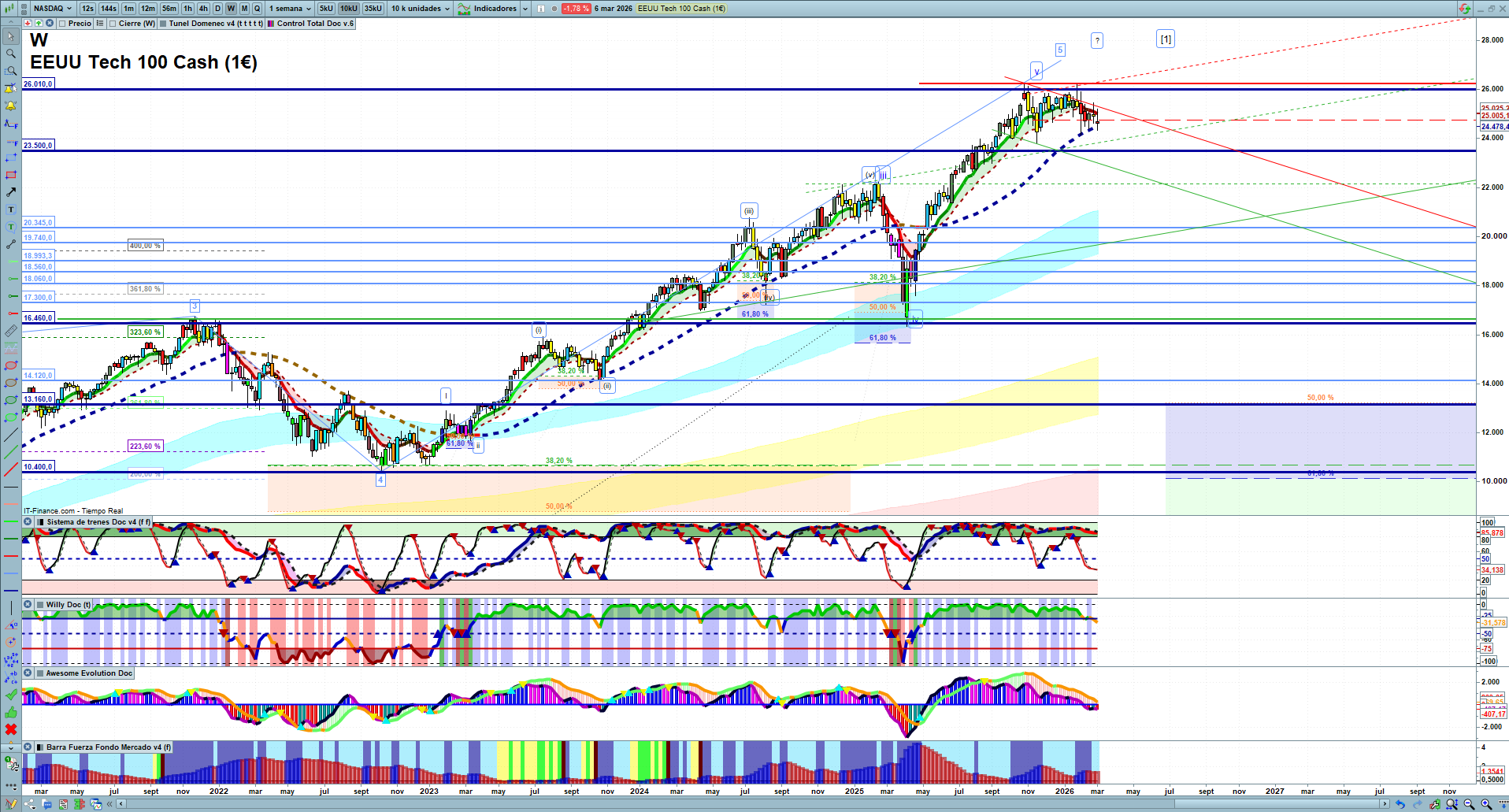This screenshot has height=812, width=1509.
Task: Open the chat bubbles icon in bottom bar
Action: click(47, 804)
